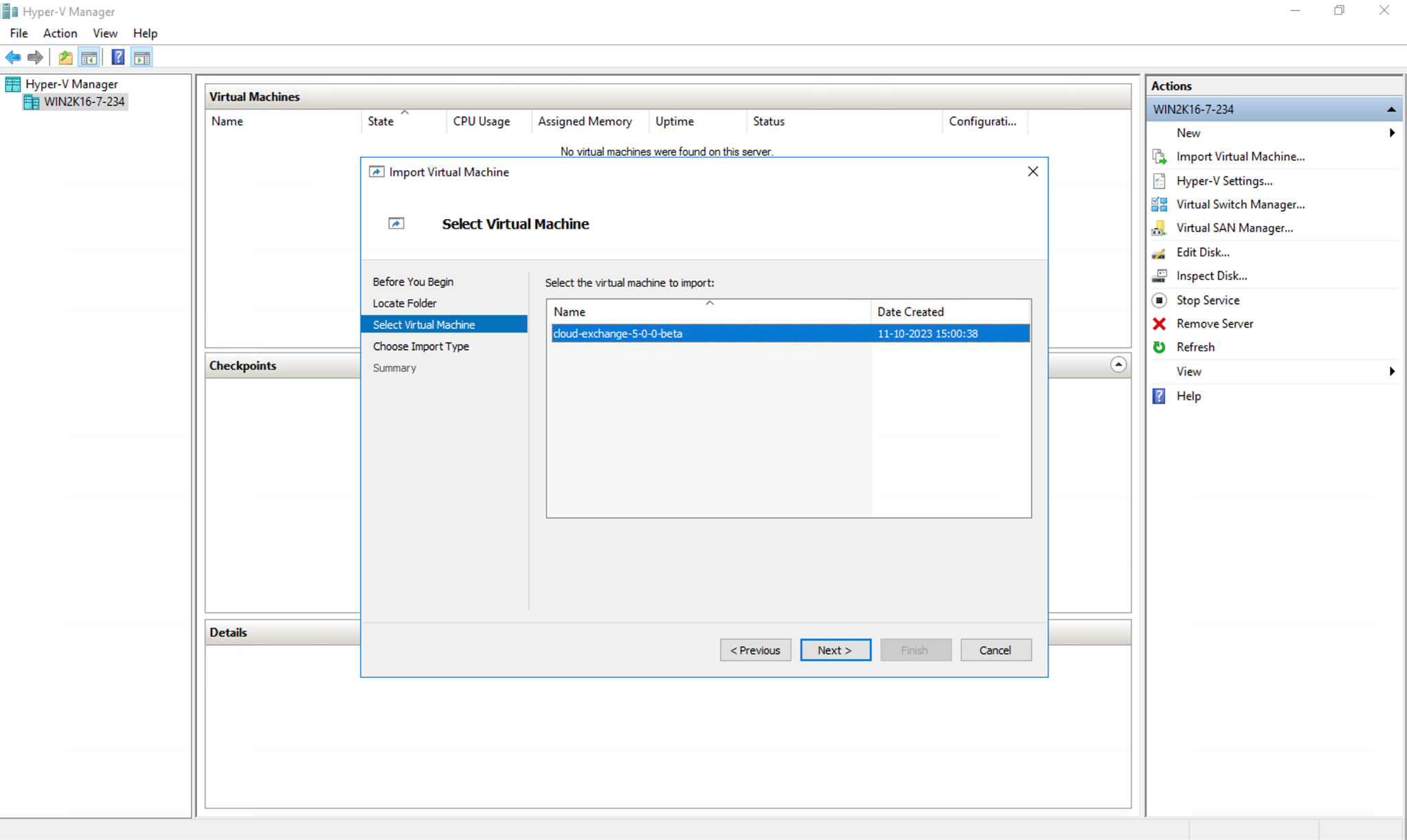Viewport: 1407px width, 840px height.
Task: Click the CPU Usage column header
Action: click(x=488, y=122)
